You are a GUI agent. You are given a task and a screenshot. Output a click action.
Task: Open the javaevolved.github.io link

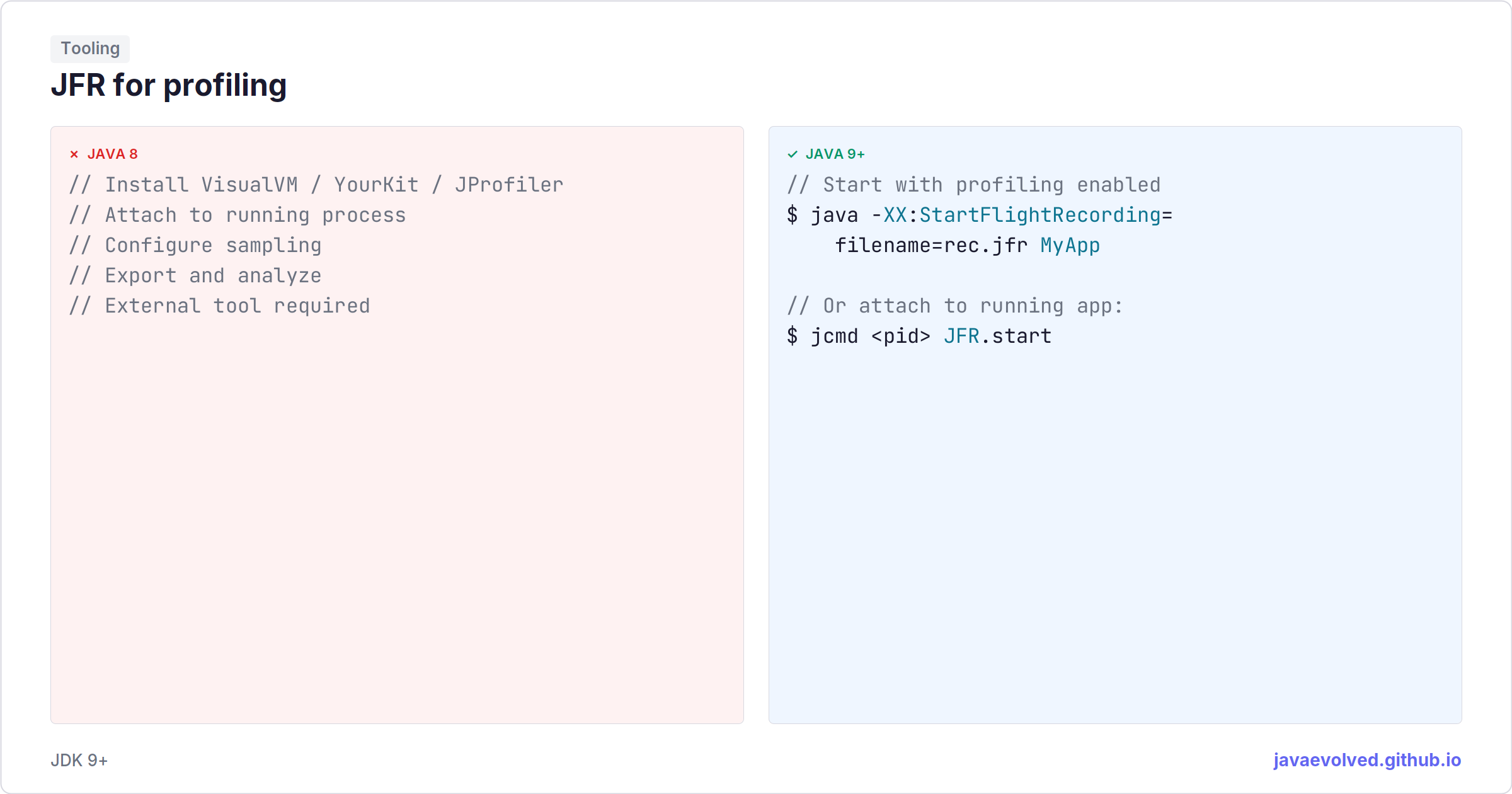click(1367, 760)
